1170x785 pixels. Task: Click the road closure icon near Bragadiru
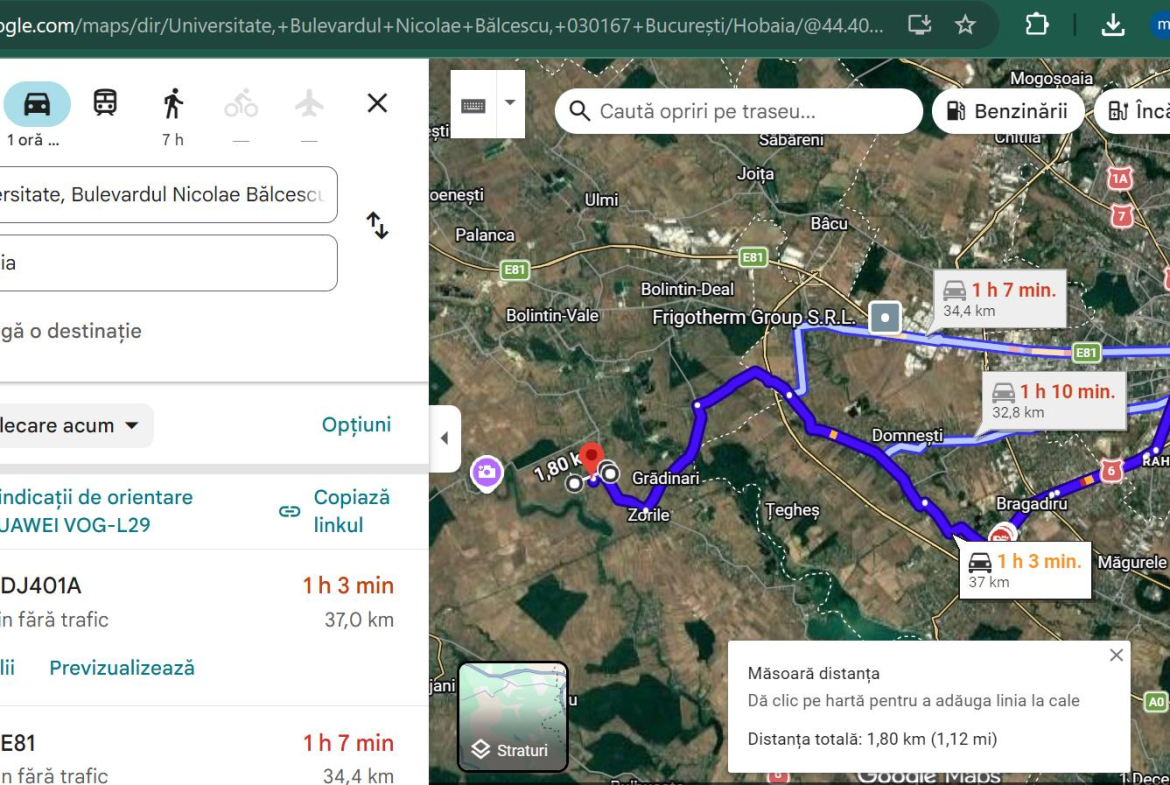1001,535
